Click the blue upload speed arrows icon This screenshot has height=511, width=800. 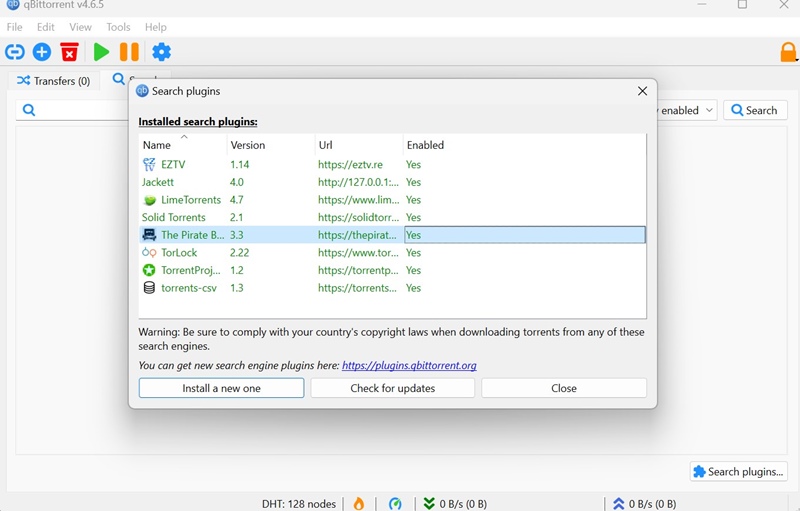coord(618,504)
